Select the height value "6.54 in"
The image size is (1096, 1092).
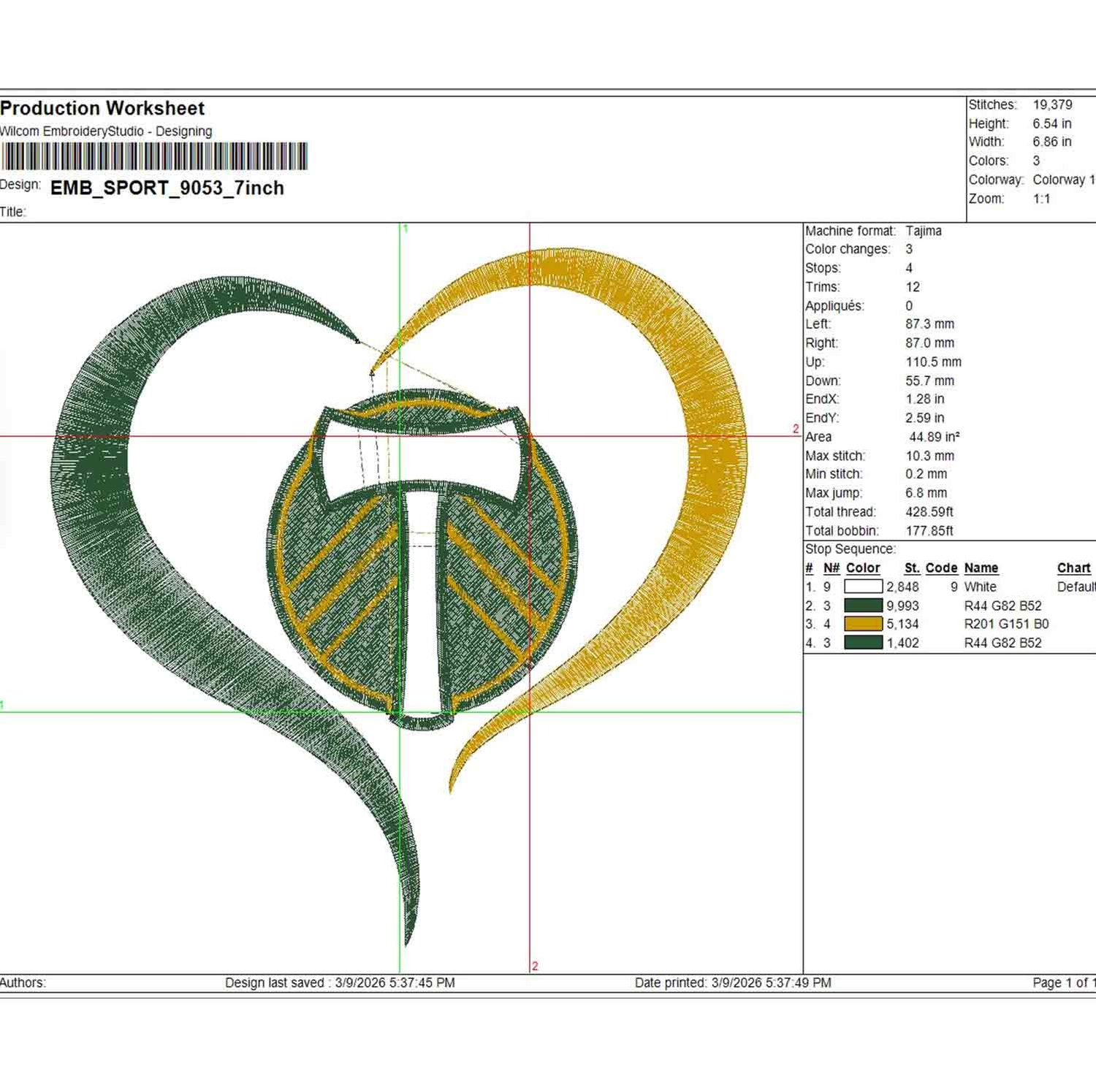(x=1052, y=124)
